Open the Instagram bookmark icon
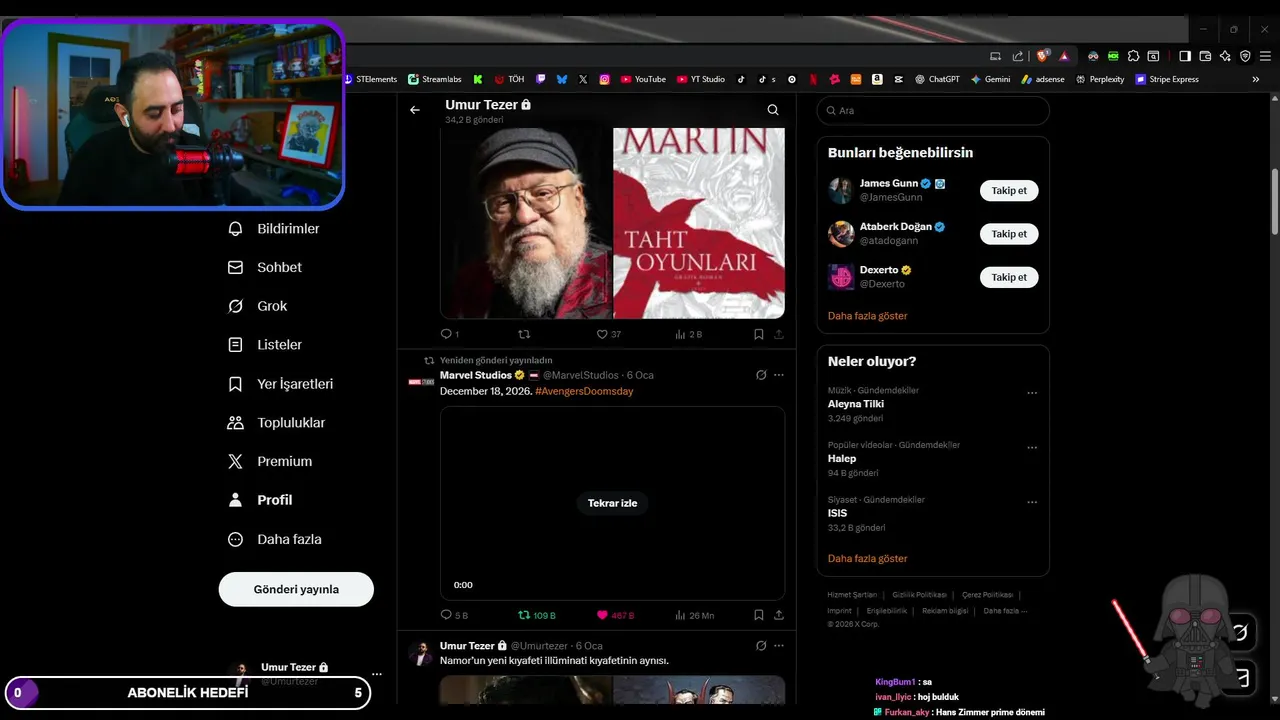This screenshot has height=720, width=1280. 605,79
